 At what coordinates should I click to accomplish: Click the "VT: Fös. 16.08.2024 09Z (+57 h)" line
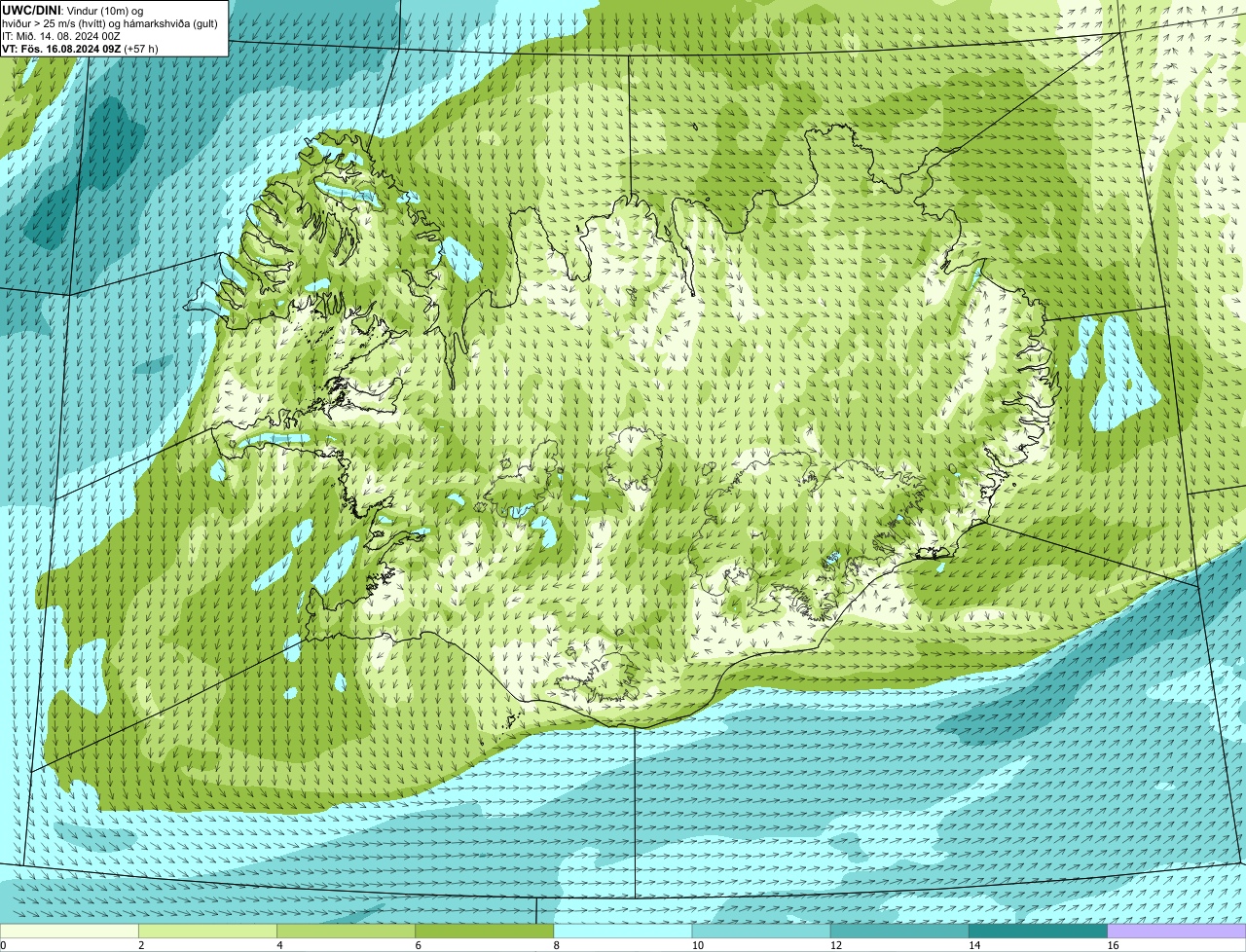tap(80, 48)
